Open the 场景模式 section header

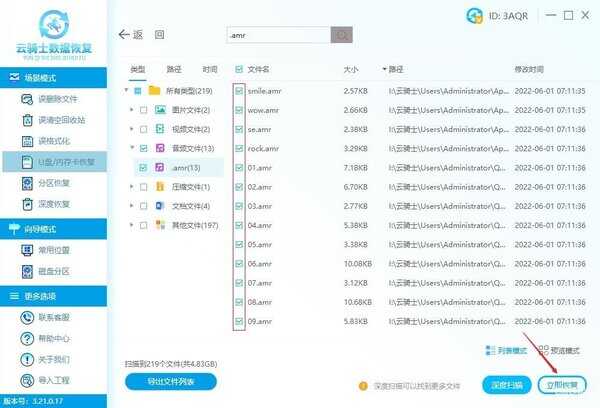(x=54, y=78)
